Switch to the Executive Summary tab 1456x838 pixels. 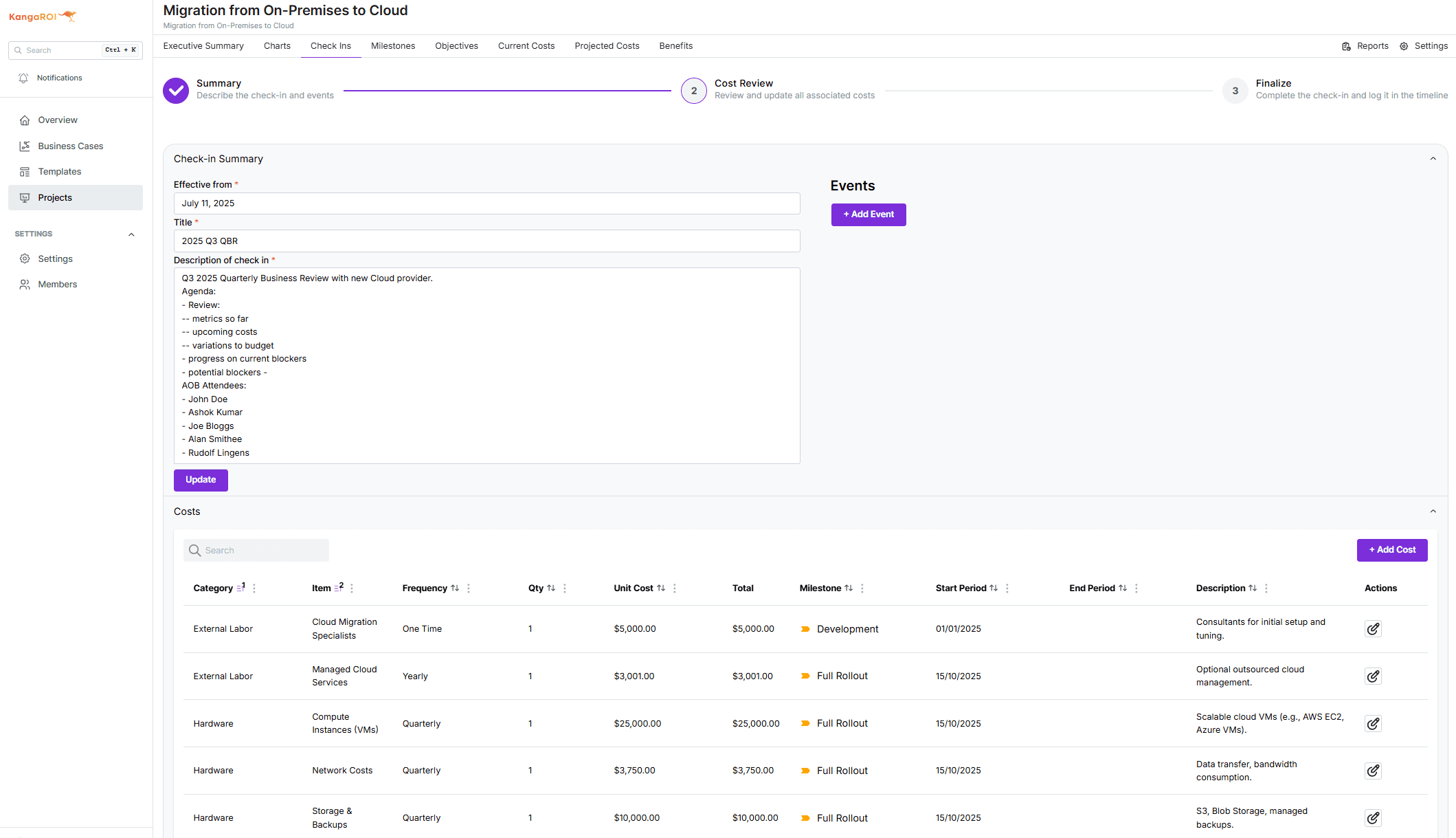(203, 46)
